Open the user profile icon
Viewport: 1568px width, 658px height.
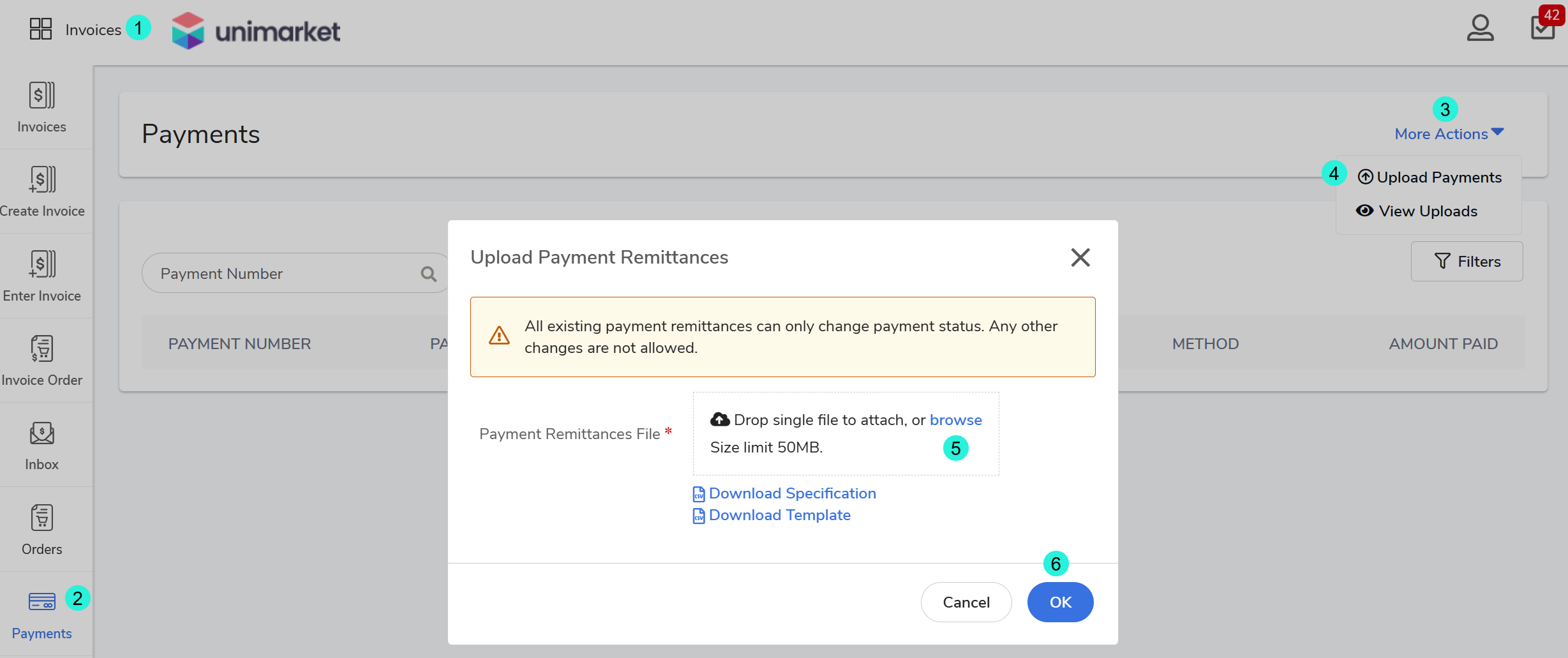coord(1480,28)
